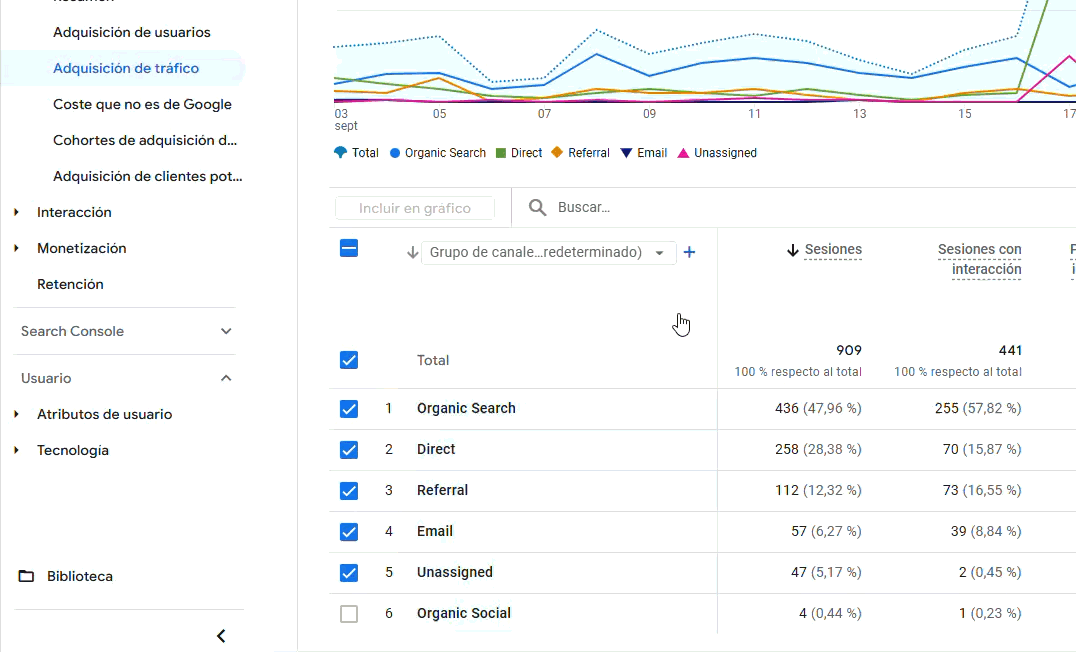
Task: Check the Organic Social row checkbox
Action: tap(349, 614)
